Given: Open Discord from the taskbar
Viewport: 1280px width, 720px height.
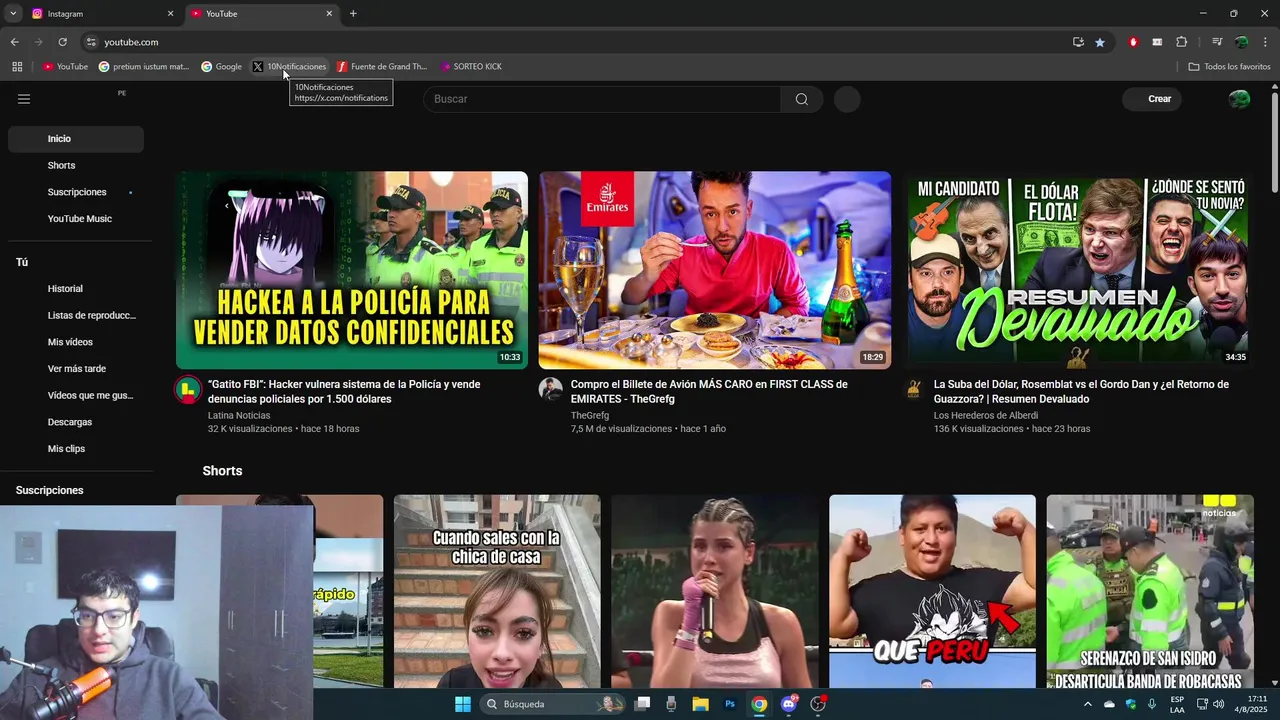Looking at the screenshot, I should [x=789, y=704].
